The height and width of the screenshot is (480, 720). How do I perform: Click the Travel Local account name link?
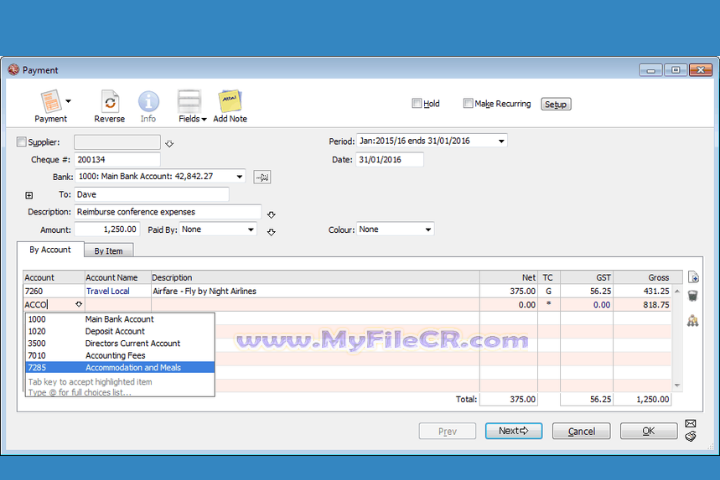(x=108, y=291)
